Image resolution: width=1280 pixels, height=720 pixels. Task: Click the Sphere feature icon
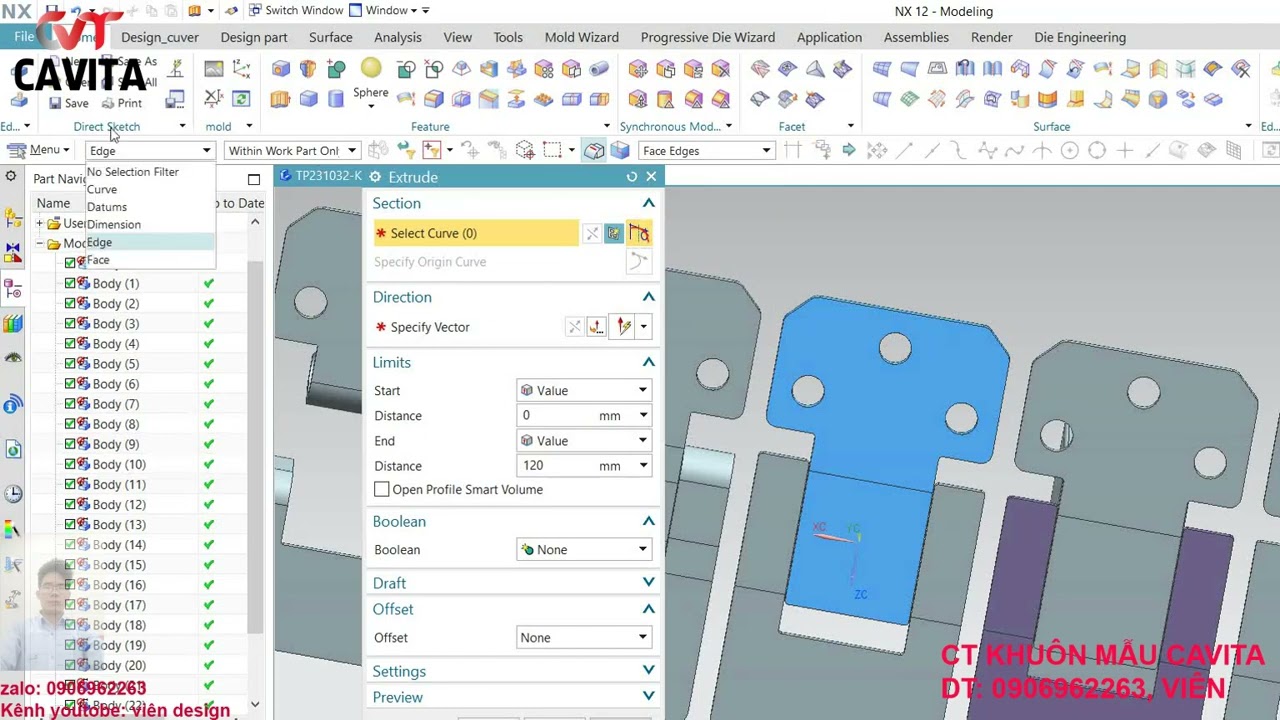click(371, 69)
